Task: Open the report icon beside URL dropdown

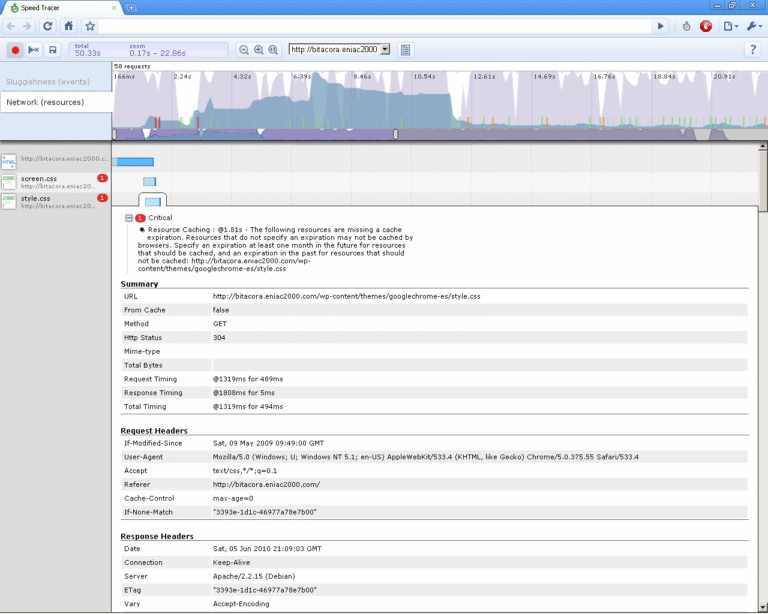Action: coord(406,49)
